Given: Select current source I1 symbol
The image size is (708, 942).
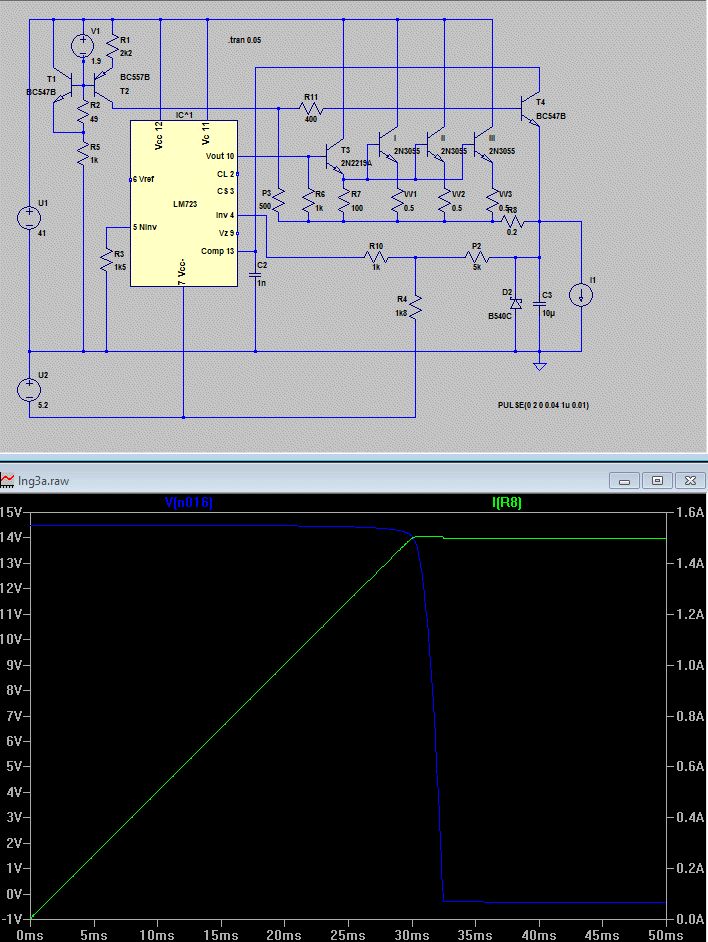Looking at the screenshot, I should (x=581, y=294).
